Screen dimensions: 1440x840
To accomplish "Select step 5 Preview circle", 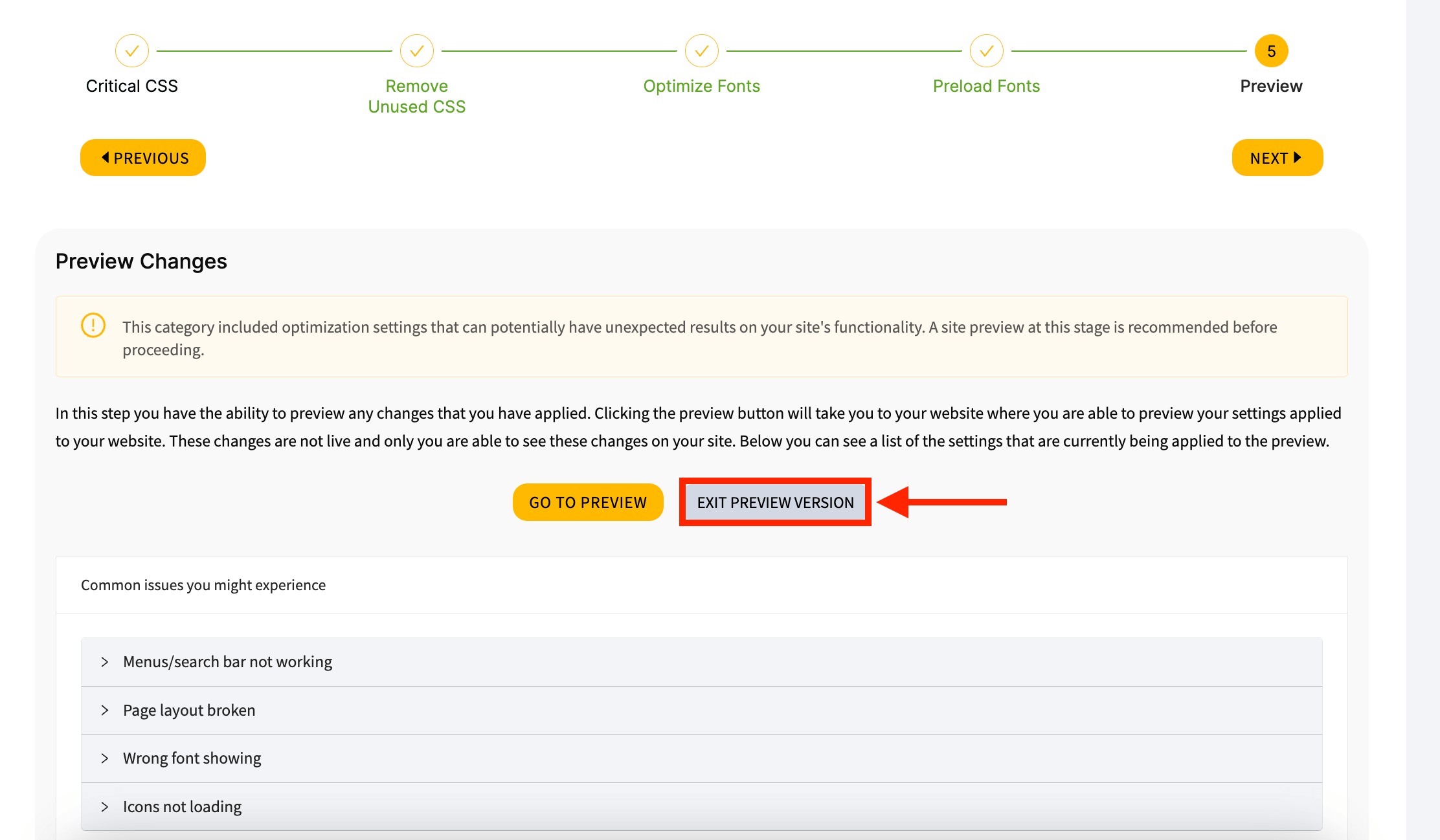I will tap(1272, 51).
